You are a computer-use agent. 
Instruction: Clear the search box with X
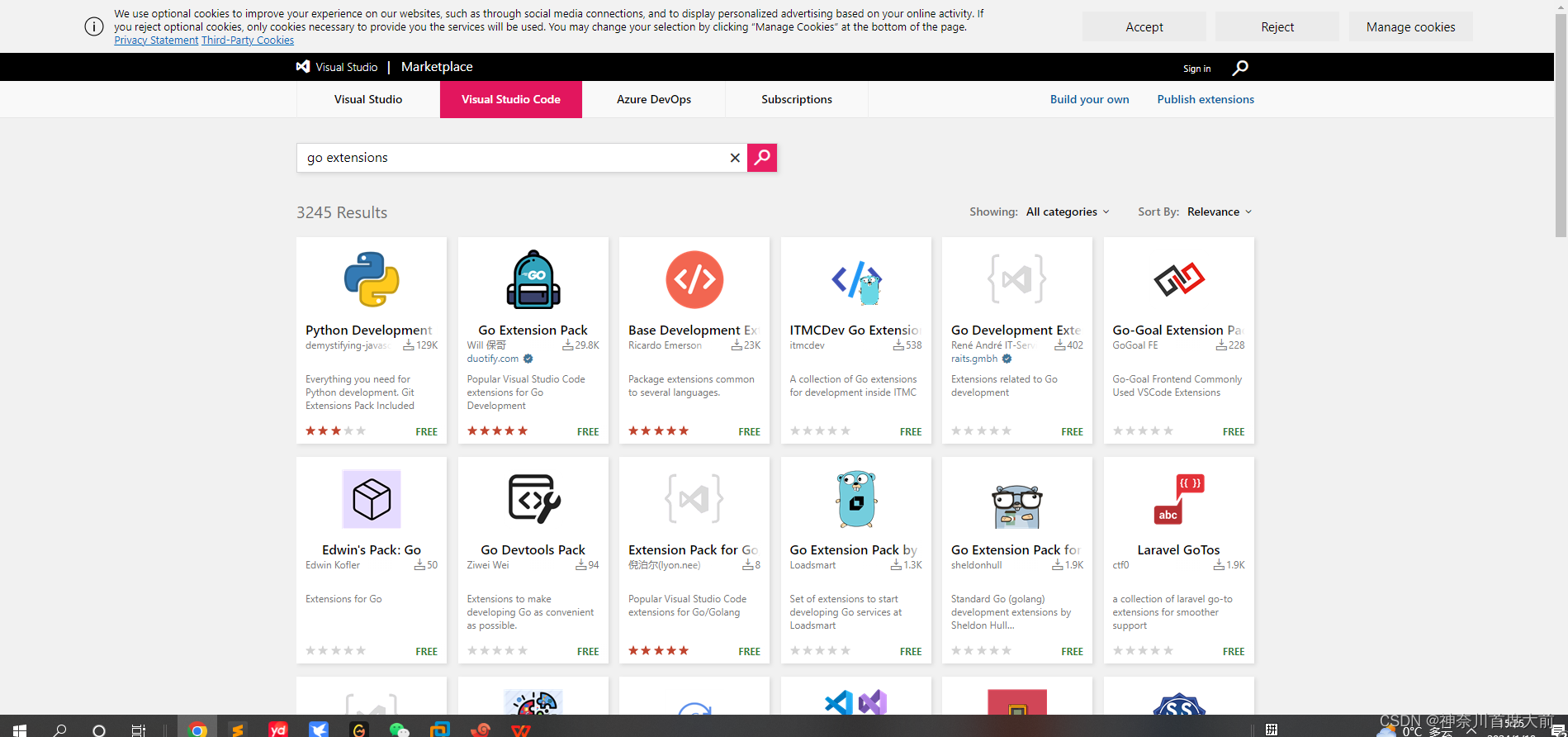[735, 158]
